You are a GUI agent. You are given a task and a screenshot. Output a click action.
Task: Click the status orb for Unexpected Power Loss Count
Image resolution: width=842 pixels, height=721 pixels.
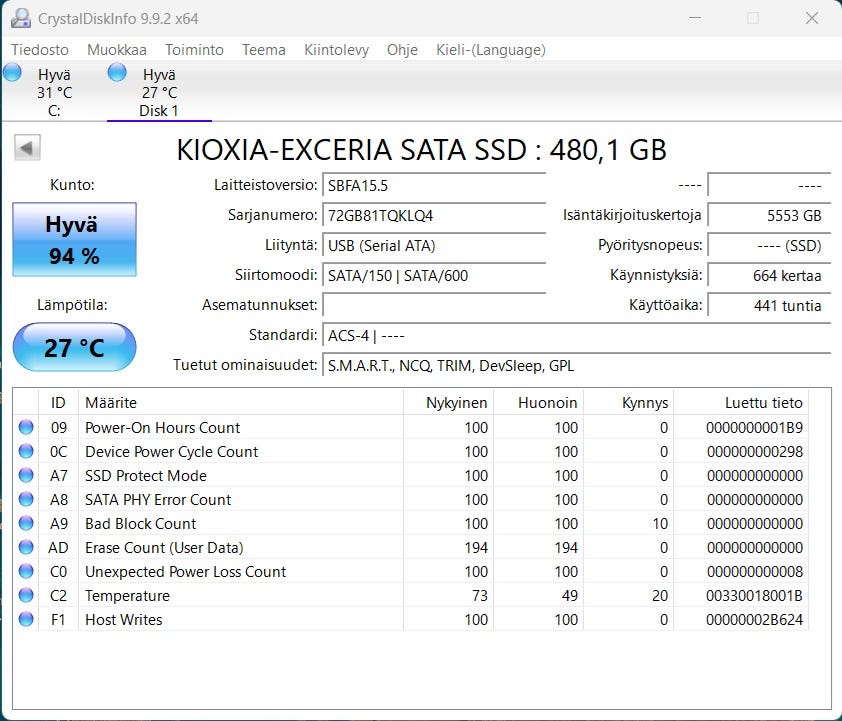click(26, 571)
